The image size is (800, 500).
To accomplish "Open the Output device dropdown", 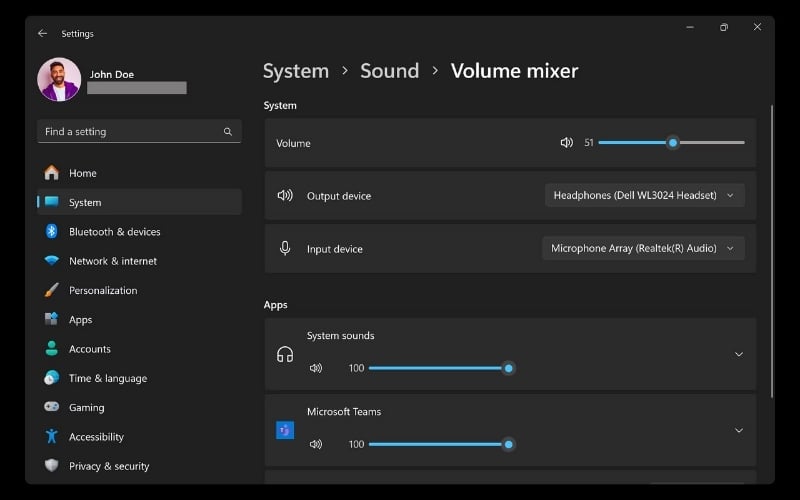I will coord(644,196).
